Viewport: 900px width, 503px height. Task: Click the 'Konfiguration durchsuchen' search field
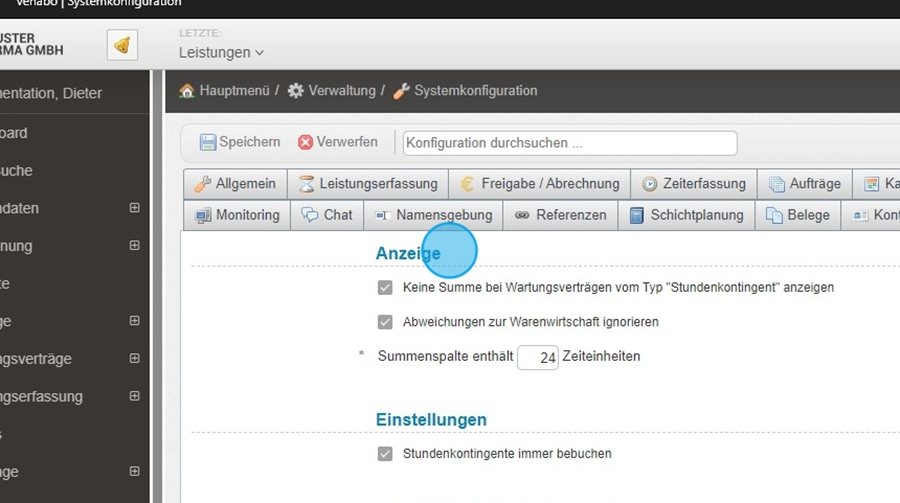[x=569, y=143]
